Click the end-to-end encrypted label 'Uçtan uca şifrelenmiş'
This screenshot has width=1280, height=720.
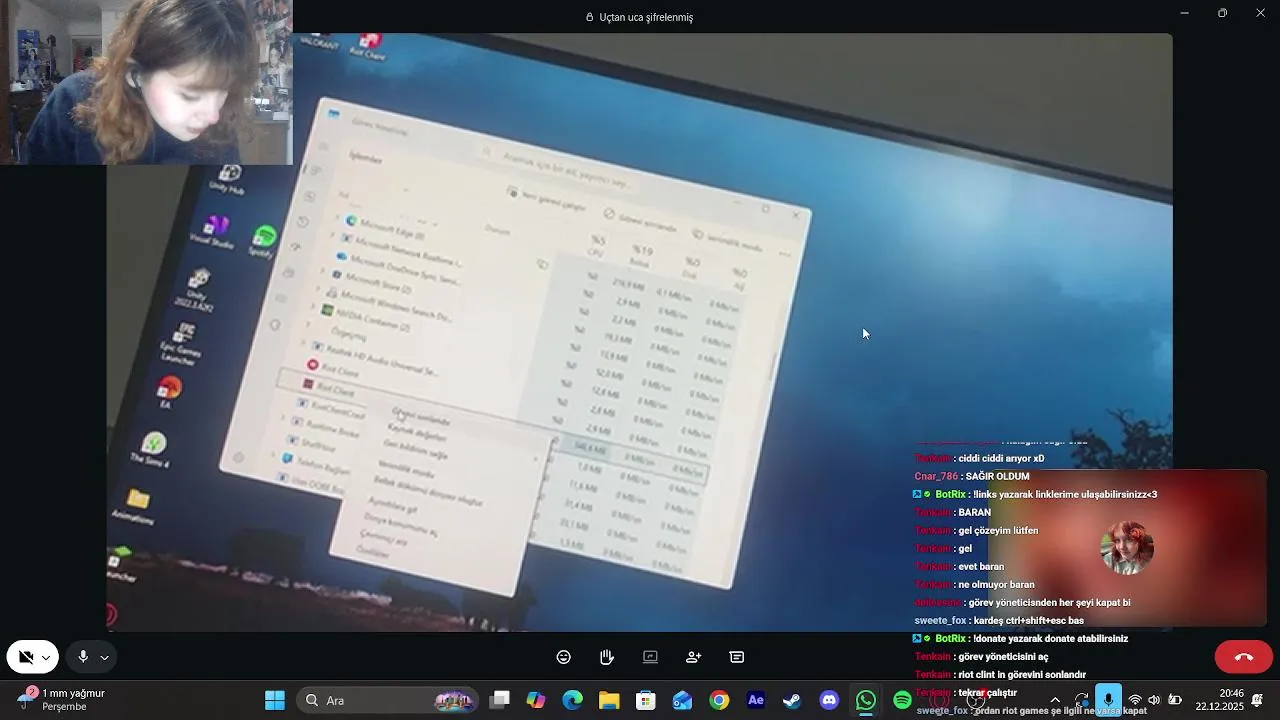coord(646,17)
